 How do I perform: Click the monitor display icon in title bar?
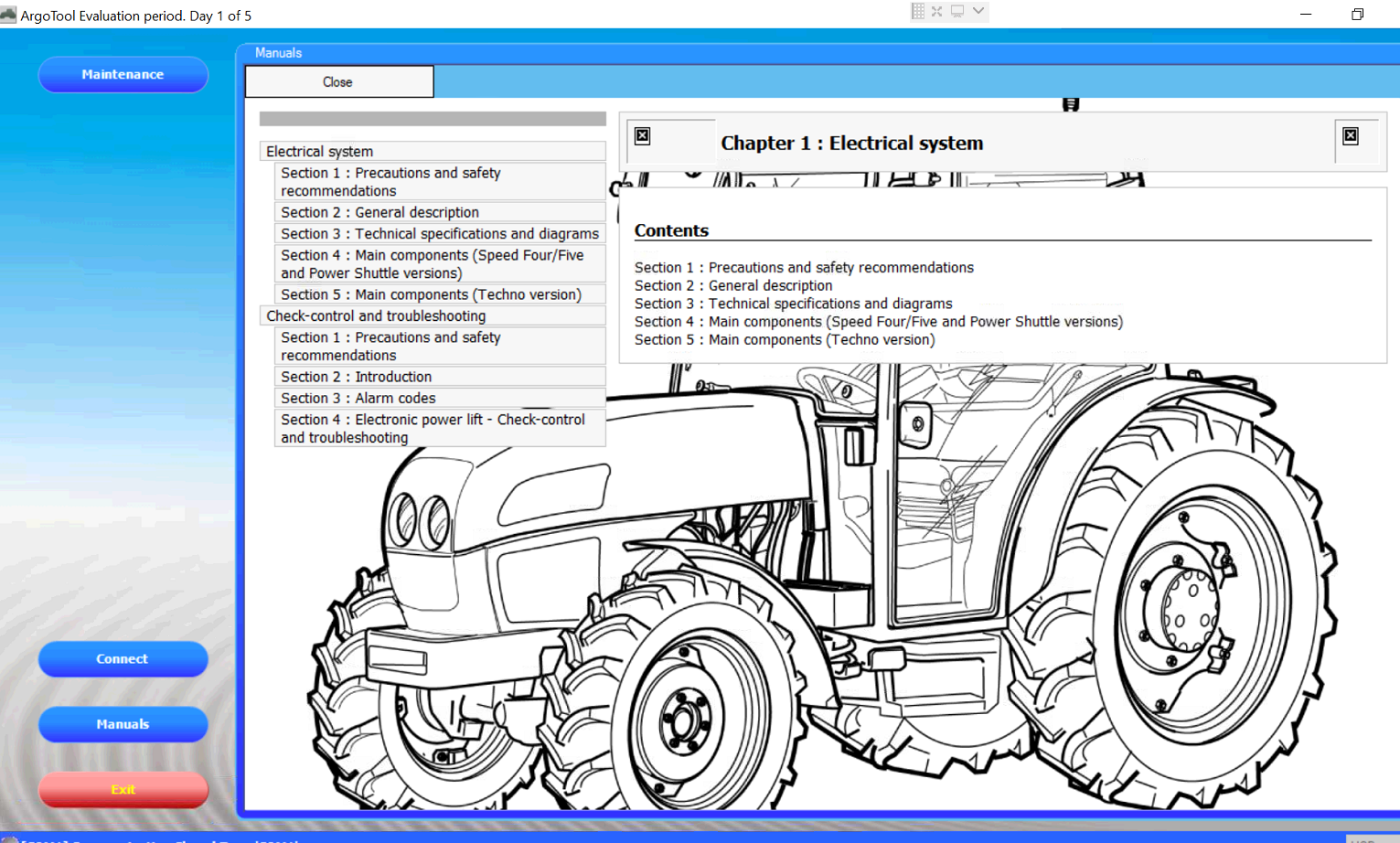957,11
